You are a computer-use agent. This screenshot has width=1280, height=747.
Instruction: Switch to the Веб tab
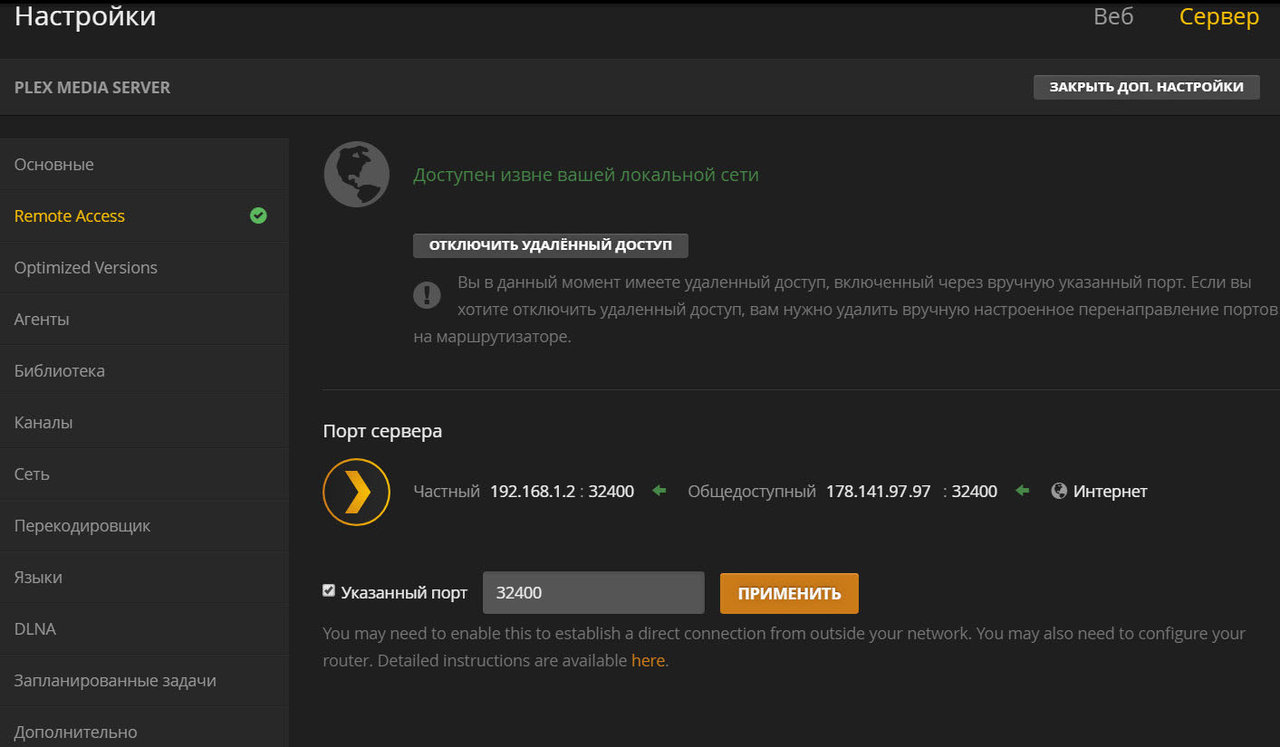1113,17
